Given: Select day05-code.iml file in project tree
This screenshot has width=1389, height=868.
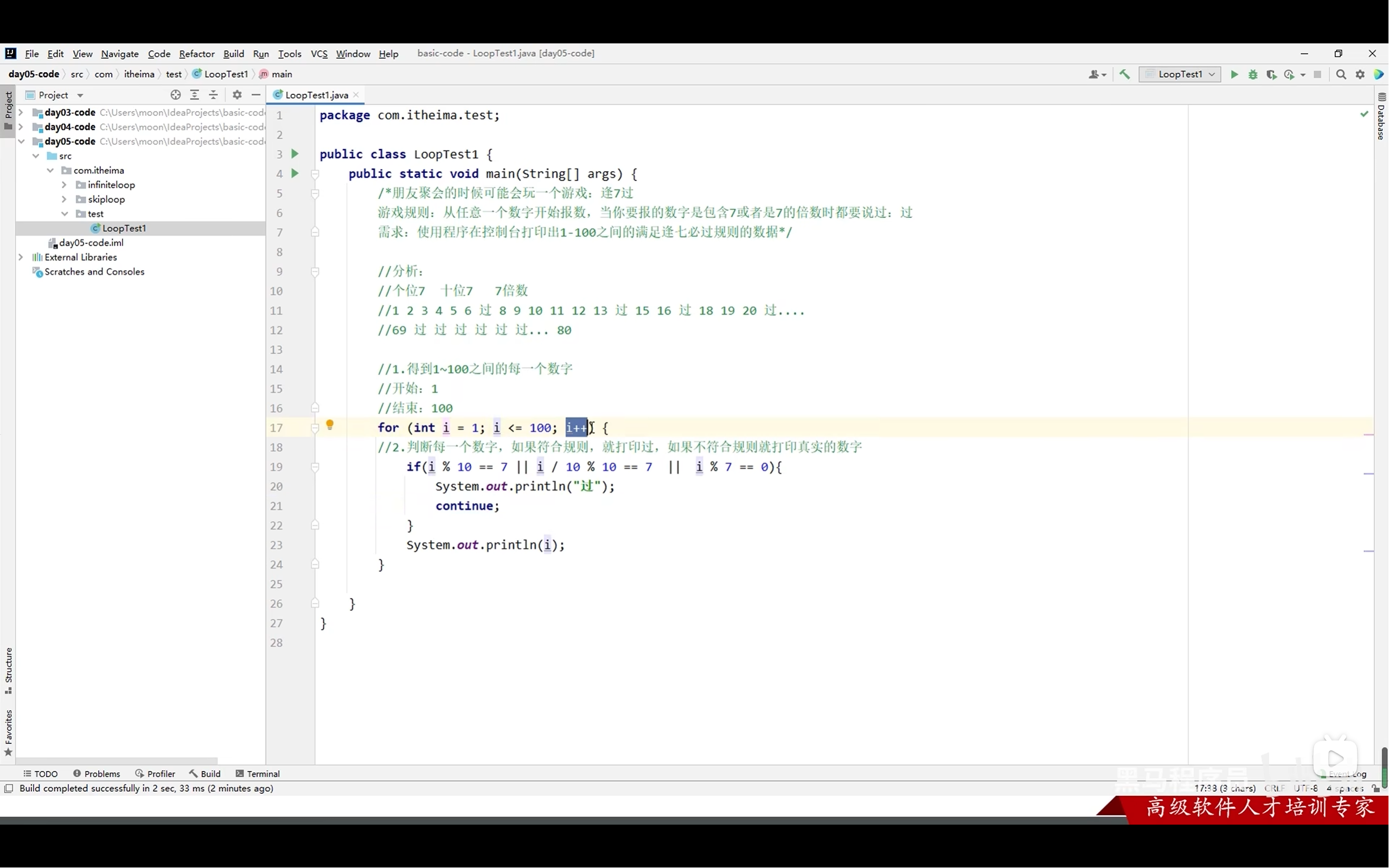Looking at the screenshot, I should click(91, 243).
